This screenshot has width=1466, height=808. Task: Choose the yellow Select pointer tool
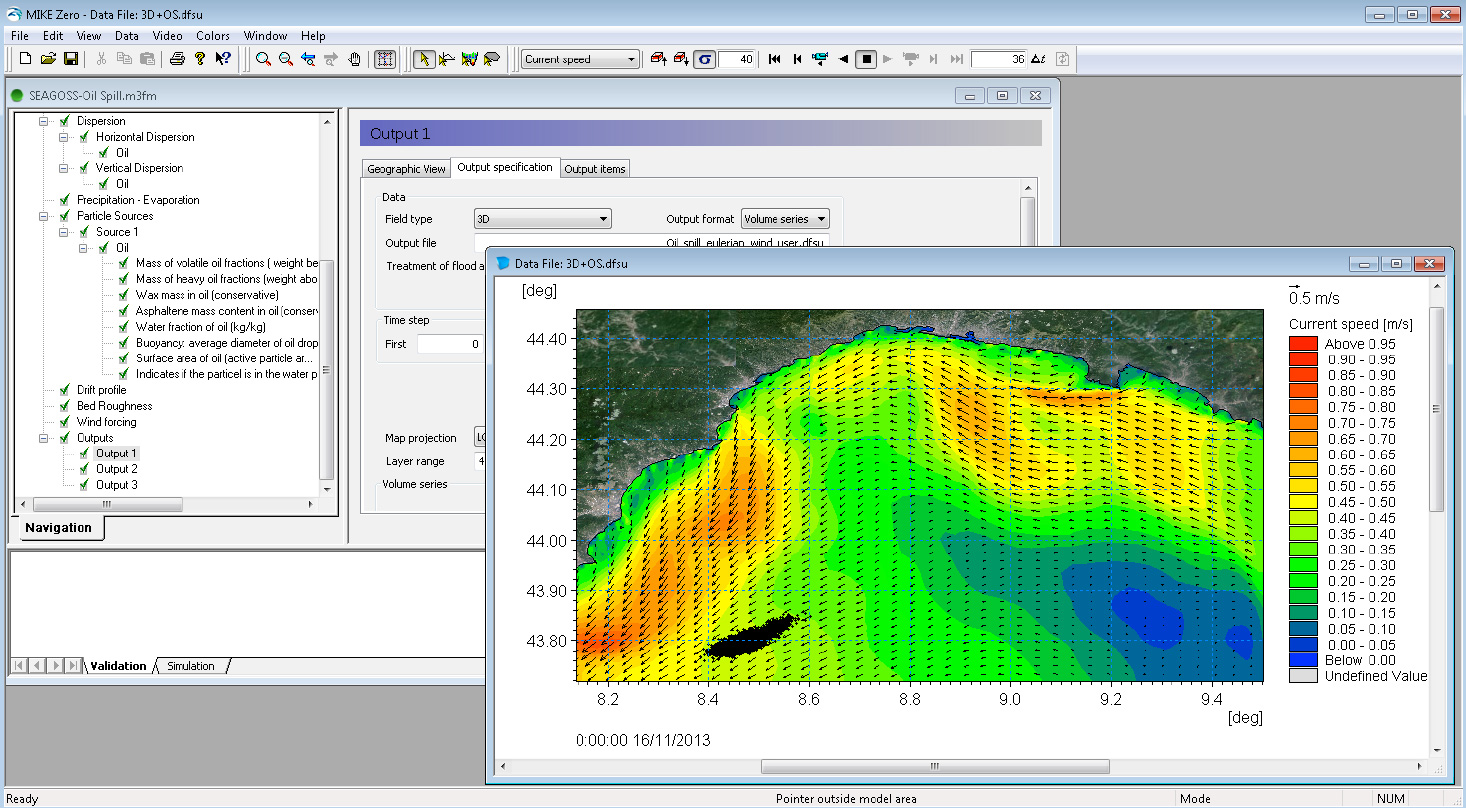424,59
